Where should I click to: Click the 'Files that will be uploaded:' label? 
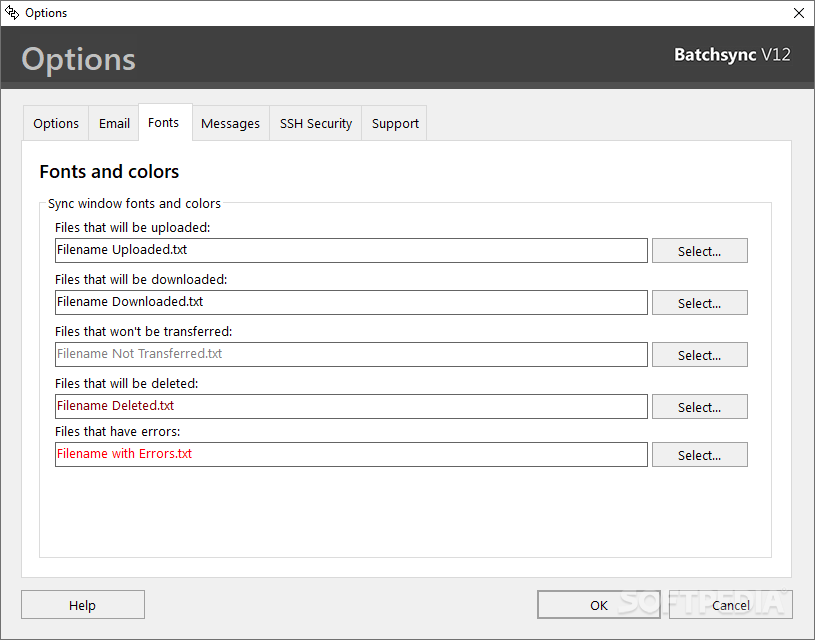coord(133,228)
